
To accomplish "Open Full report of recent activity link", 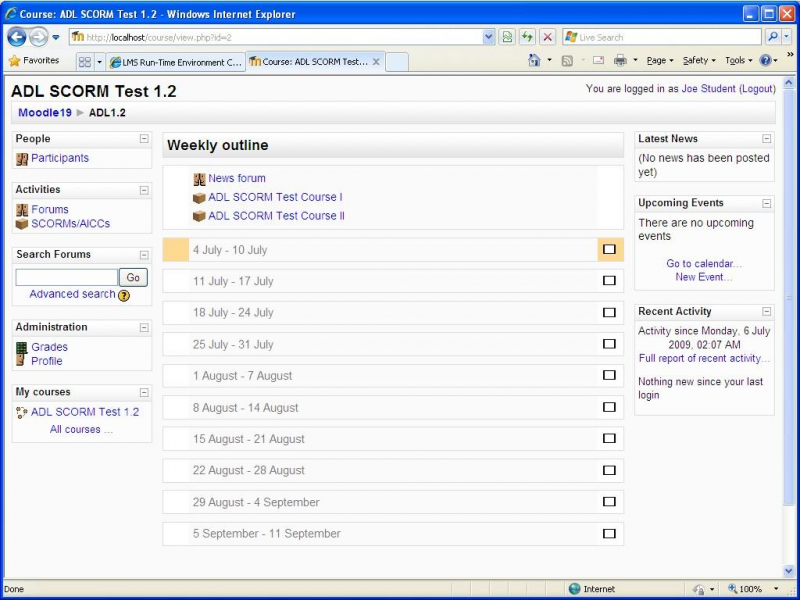I will pos(704,359).
